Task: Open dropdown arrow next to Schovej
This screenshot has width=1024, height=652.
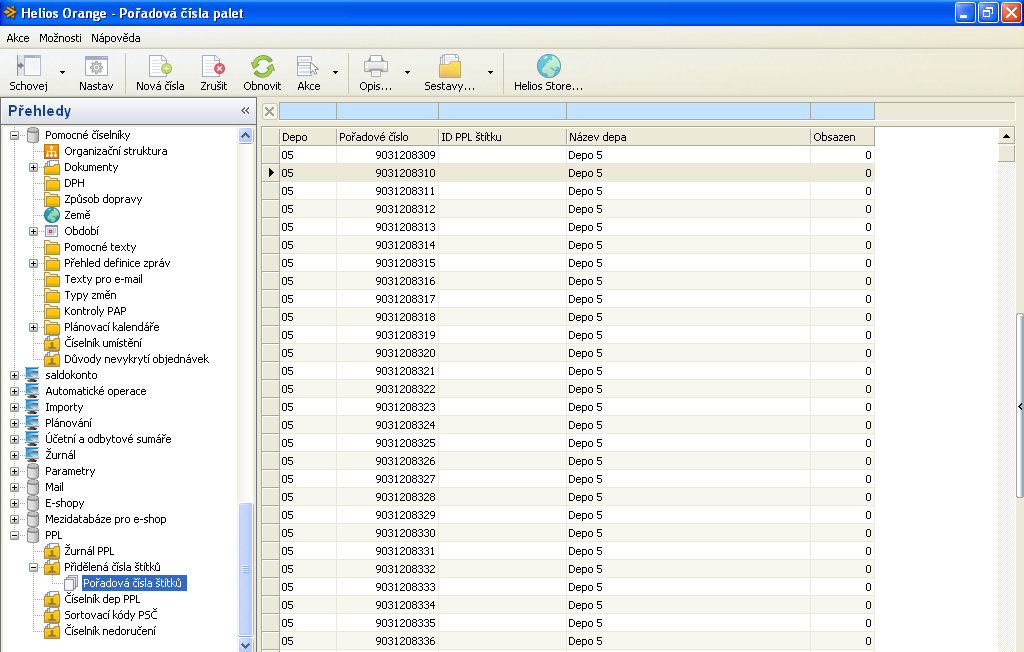Action: (x=63, y=72)
